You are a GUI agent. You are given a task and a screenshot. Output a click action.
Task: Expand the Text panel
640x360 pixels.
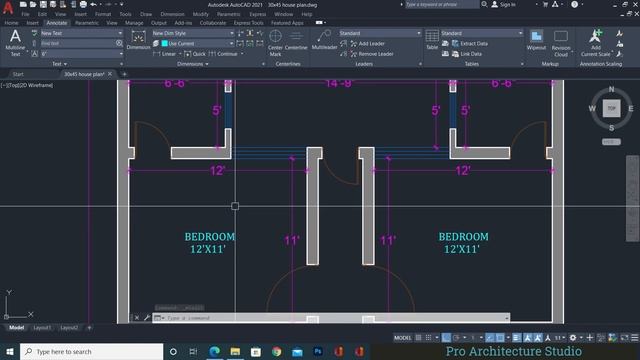tap(60, 64)
